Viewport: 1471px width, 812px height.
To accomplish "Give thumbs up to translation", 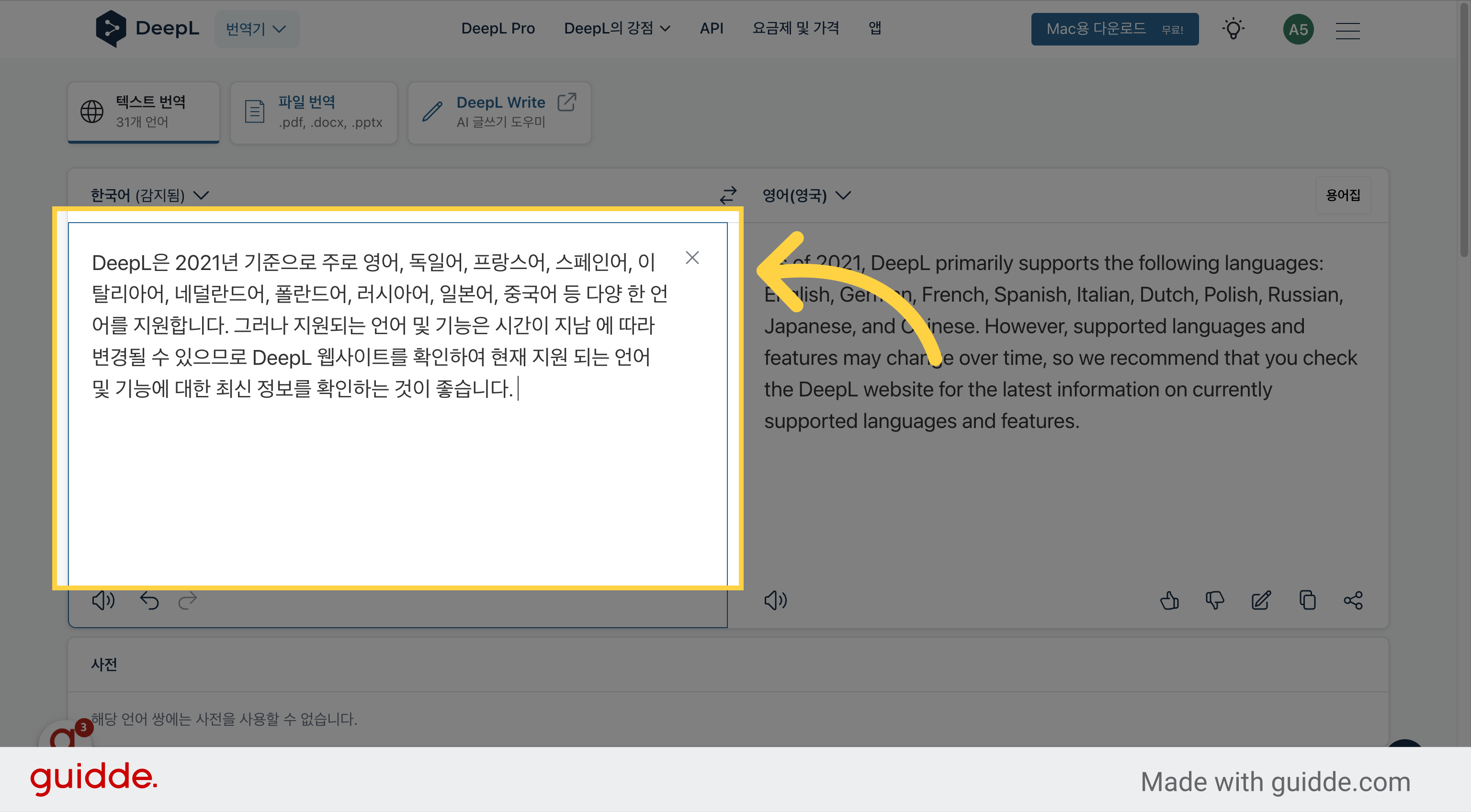I will [x=1169, y=601].
